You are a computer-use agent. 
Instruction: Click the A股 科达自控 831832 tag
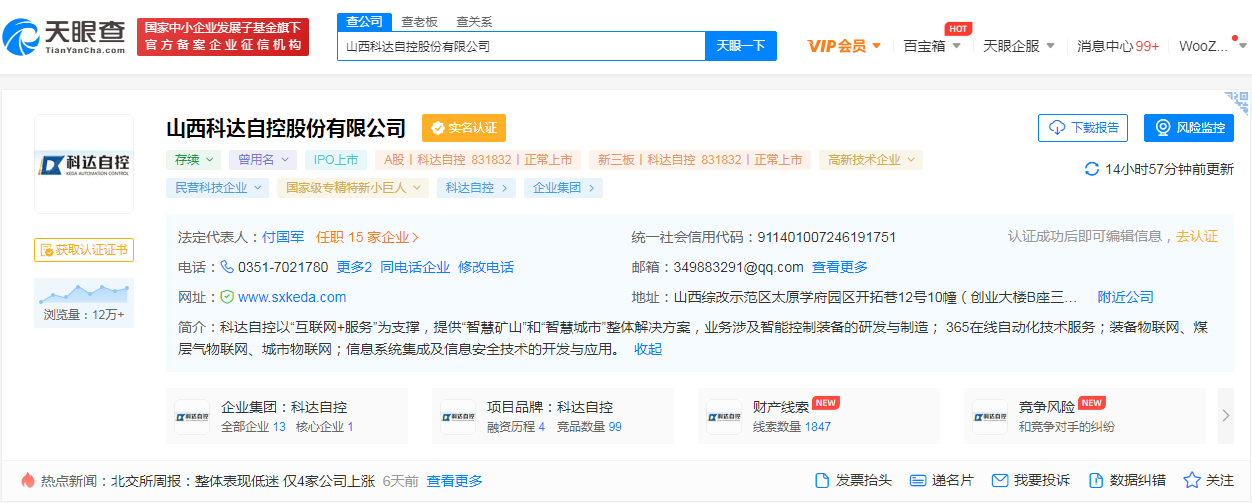click(x=478, y=160)
